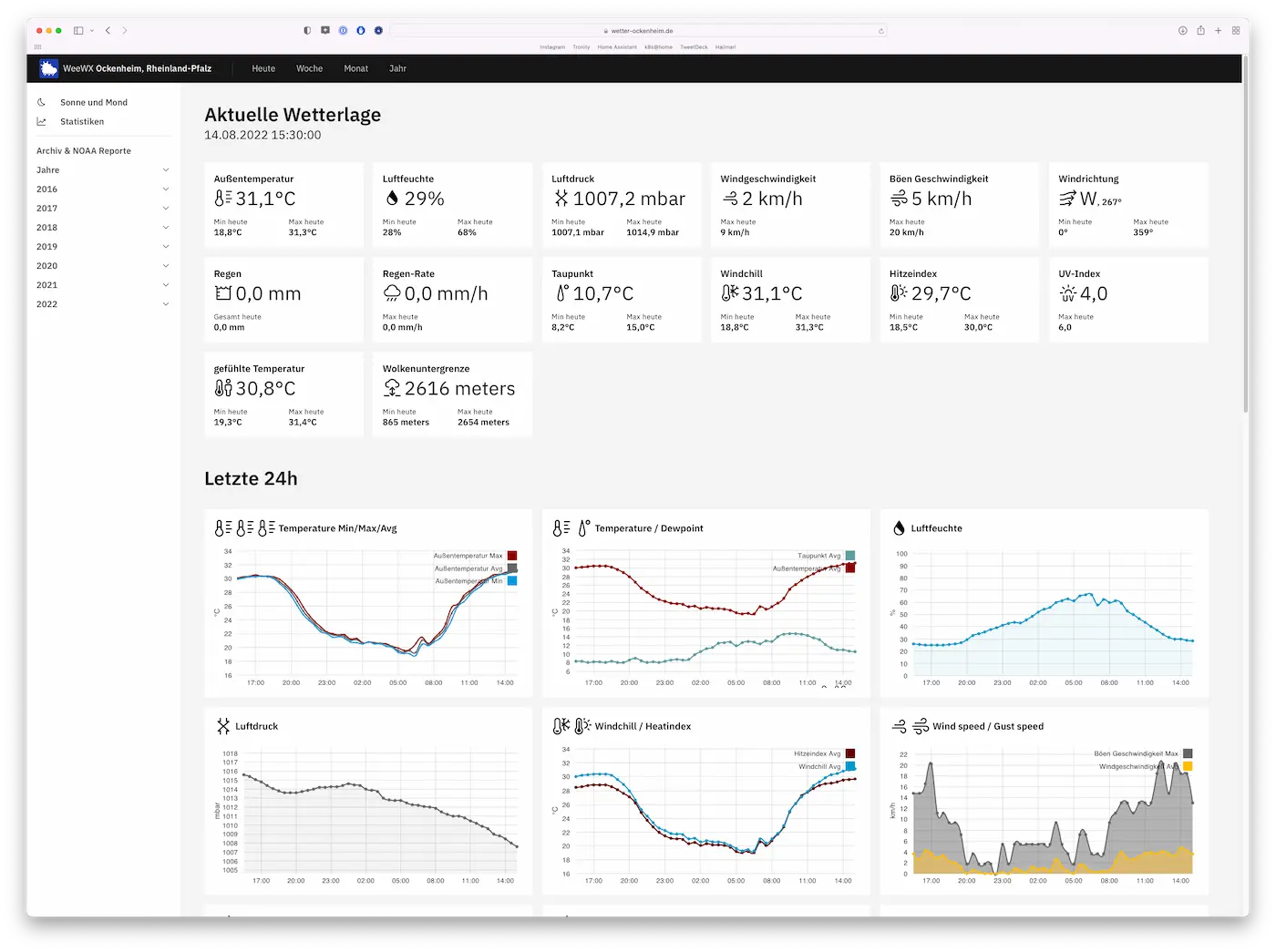Switch to the Monat view
This screenshot has width=1276, height=952.
[355, 68]
